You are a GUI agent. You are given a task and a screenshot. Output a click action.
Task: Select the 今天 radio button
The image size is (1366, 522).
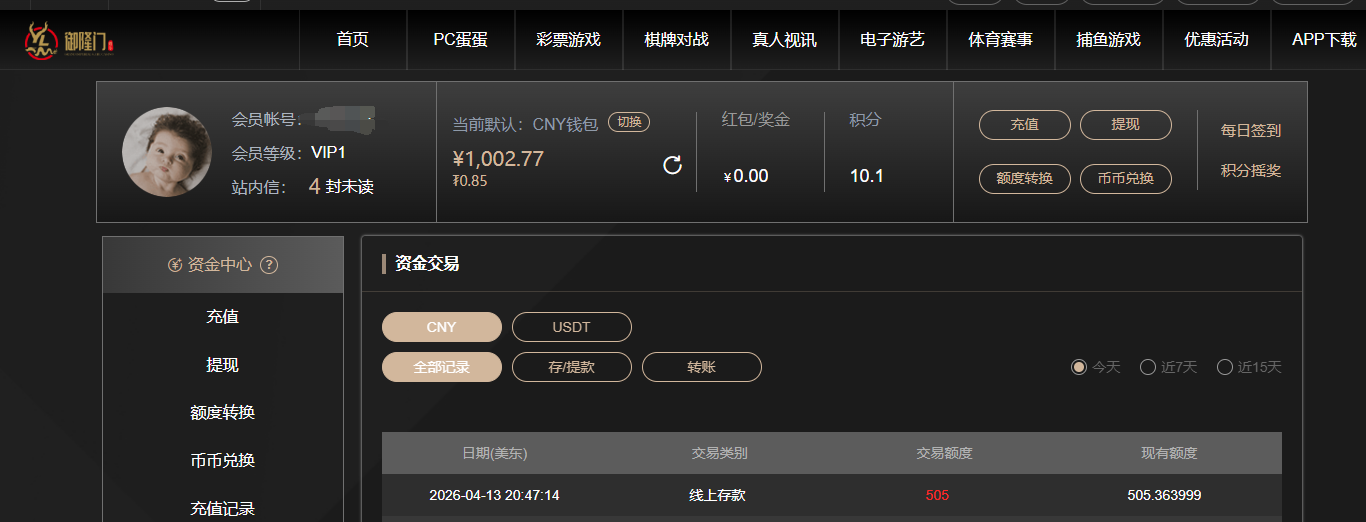(x=1079, y=367)
